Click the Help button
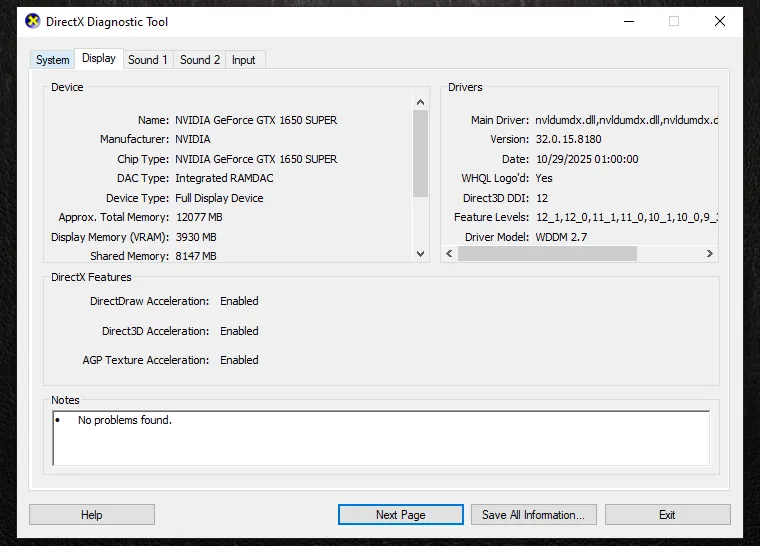 (x=92, y=515)
